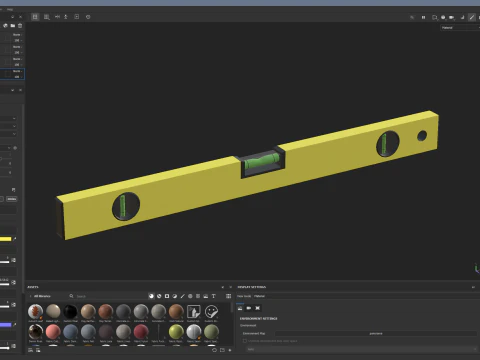The width and height of the screenshot is (480, 360).
Task: Select the black glossy material sphere
Action: pos(70,312)
